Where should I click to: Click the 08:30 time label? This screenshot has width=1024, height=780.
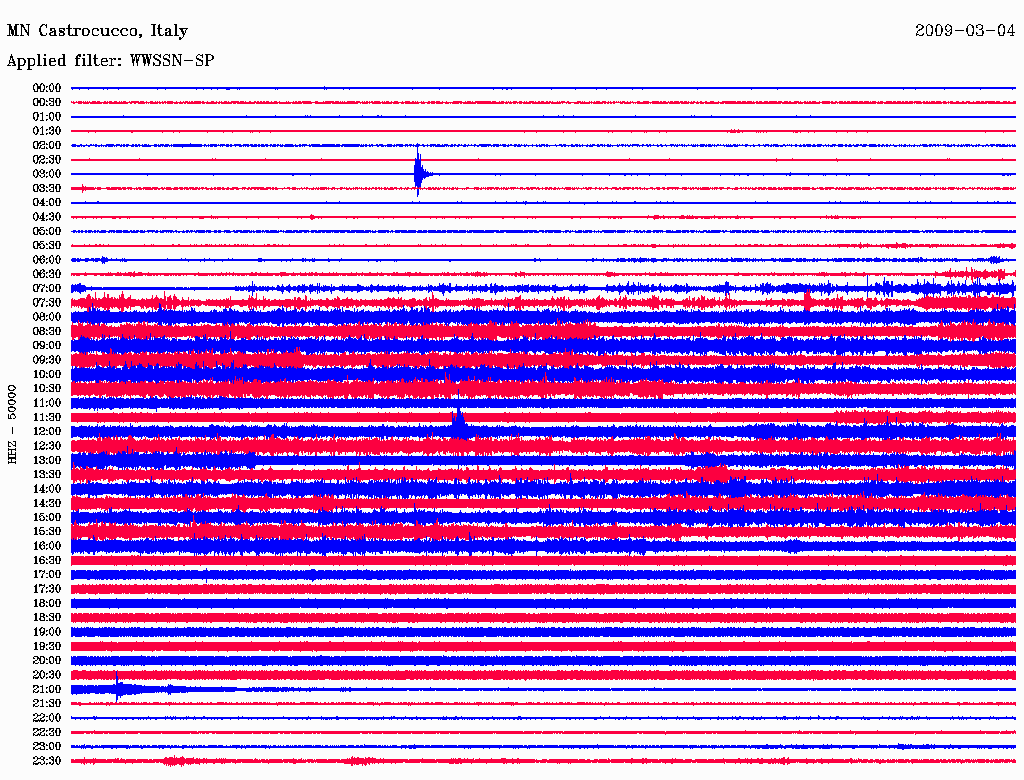[47, 331]
